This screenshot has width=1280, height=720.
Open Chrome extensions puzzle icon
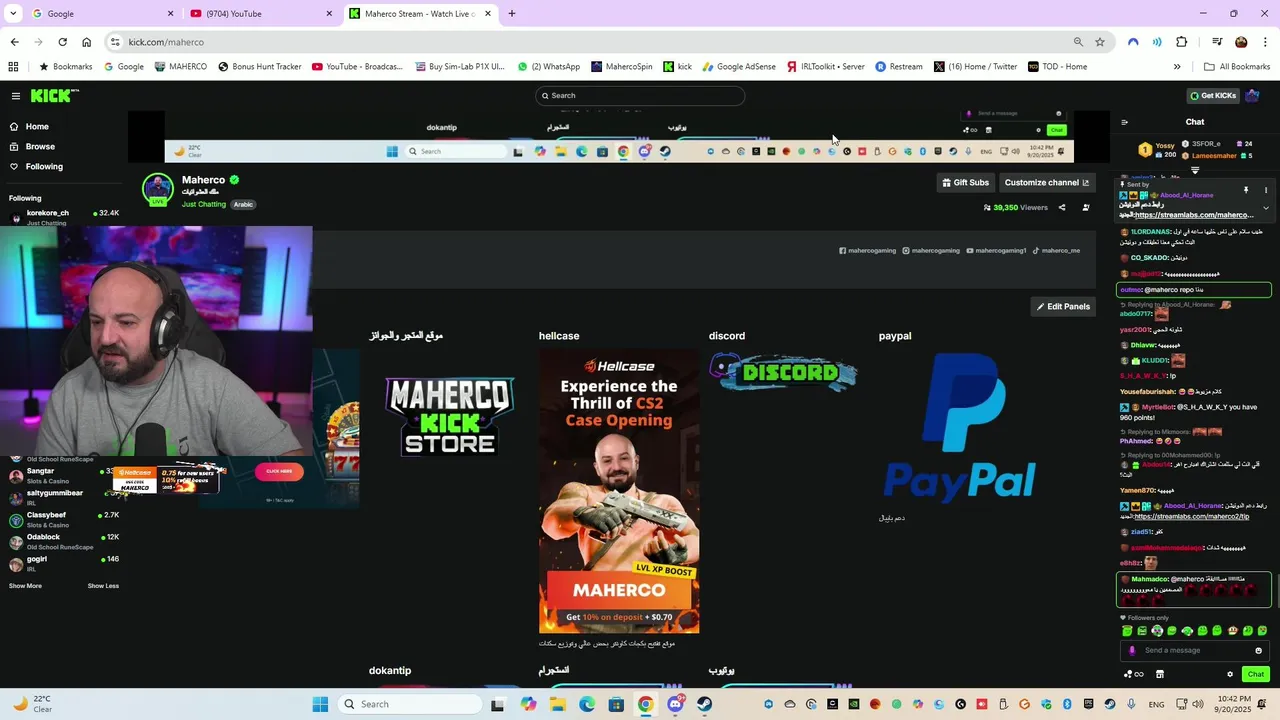[1181, 42]
